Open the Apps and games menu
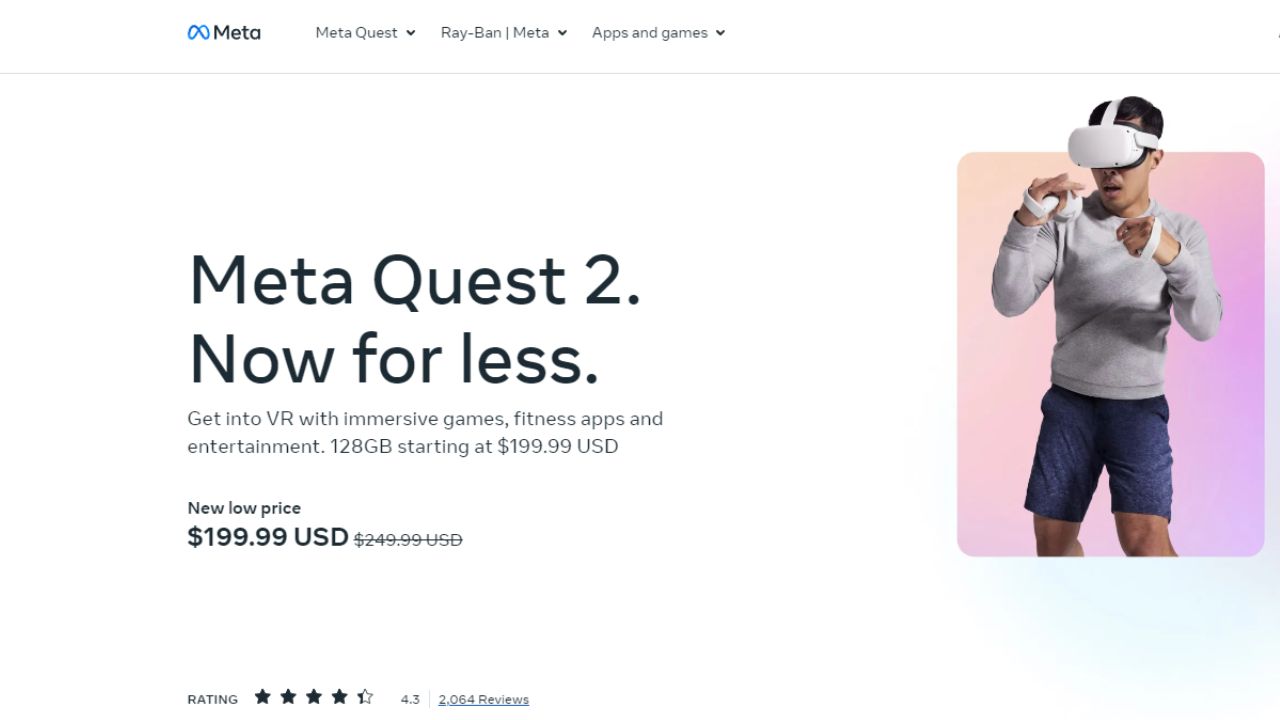This screenshot has width=1280, height=720. point(649,32)
